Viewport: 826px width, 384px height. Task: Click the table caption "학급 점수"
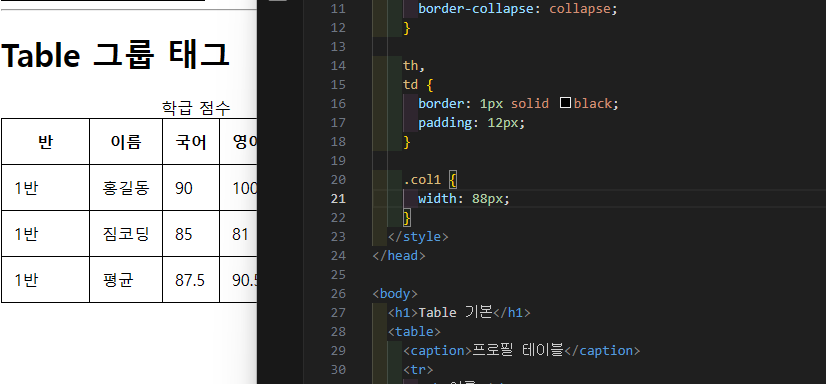pyautogui.click(x=195, y=109)
